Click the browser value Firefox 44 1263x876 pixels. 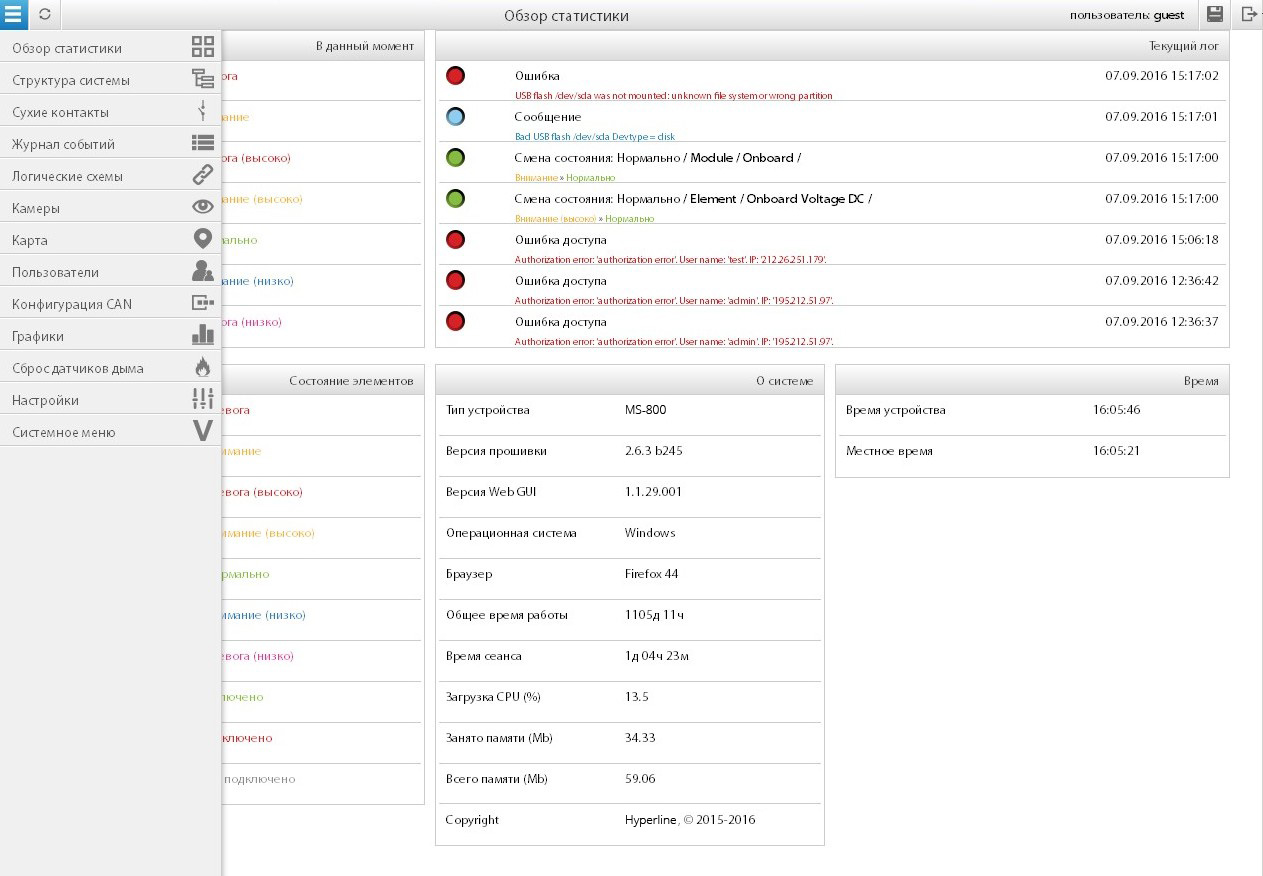(652, 574)
